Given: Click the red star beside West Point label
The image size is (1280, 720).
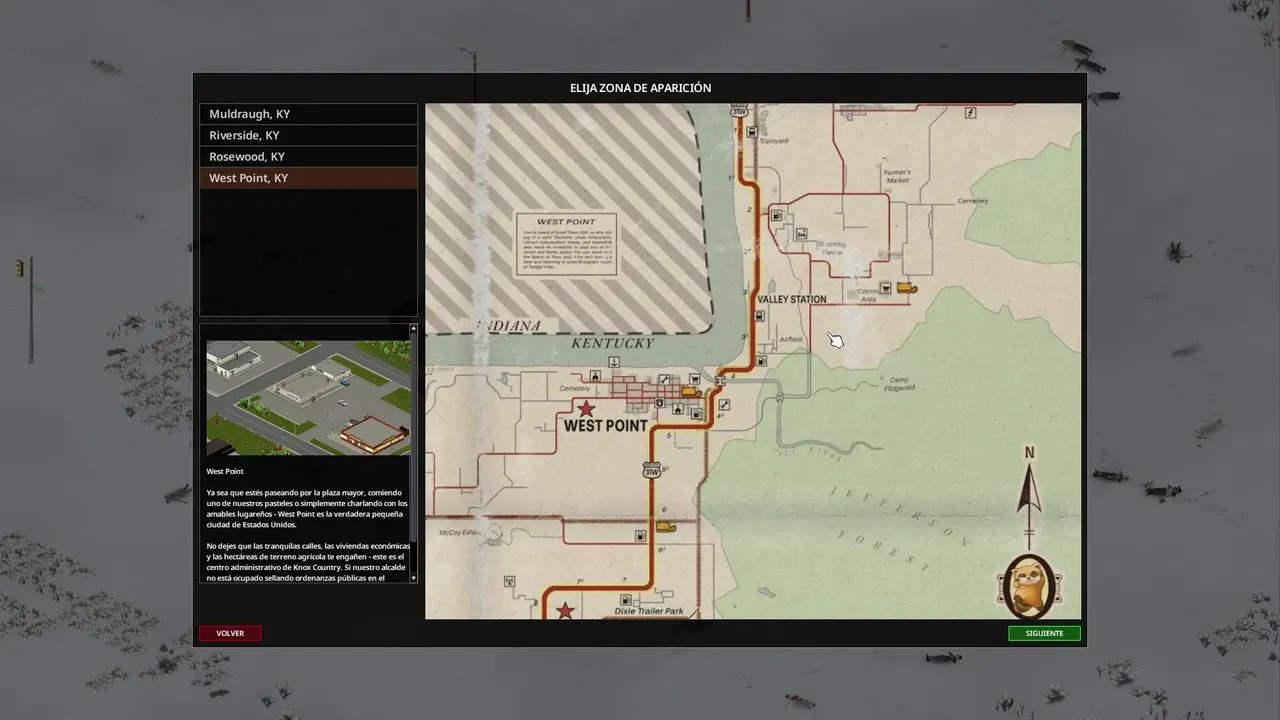Looking at the screenshot, I should pyautogui.click(x=586, y=408).
